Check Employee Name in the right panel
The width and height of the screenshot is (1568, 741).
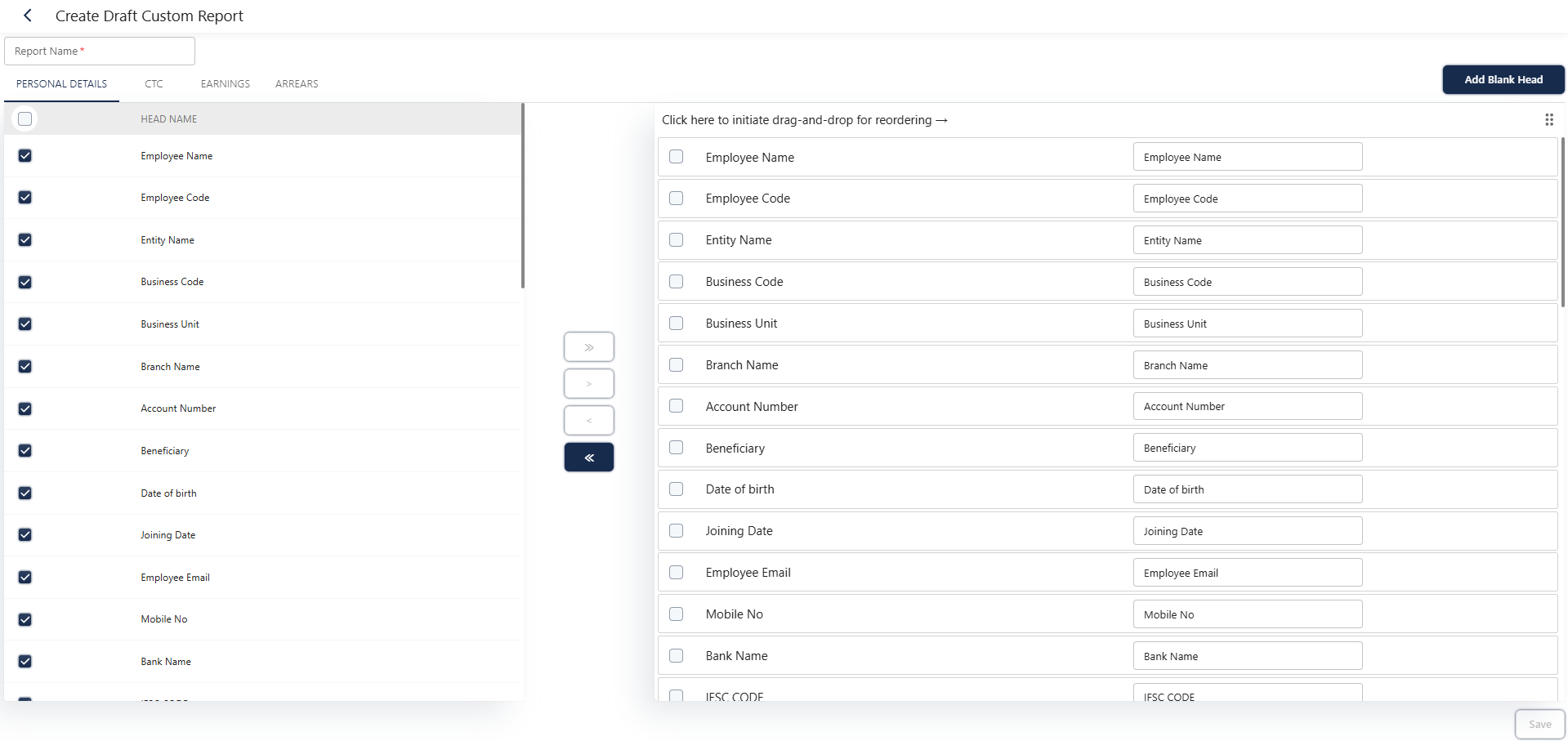pos(677,157)
